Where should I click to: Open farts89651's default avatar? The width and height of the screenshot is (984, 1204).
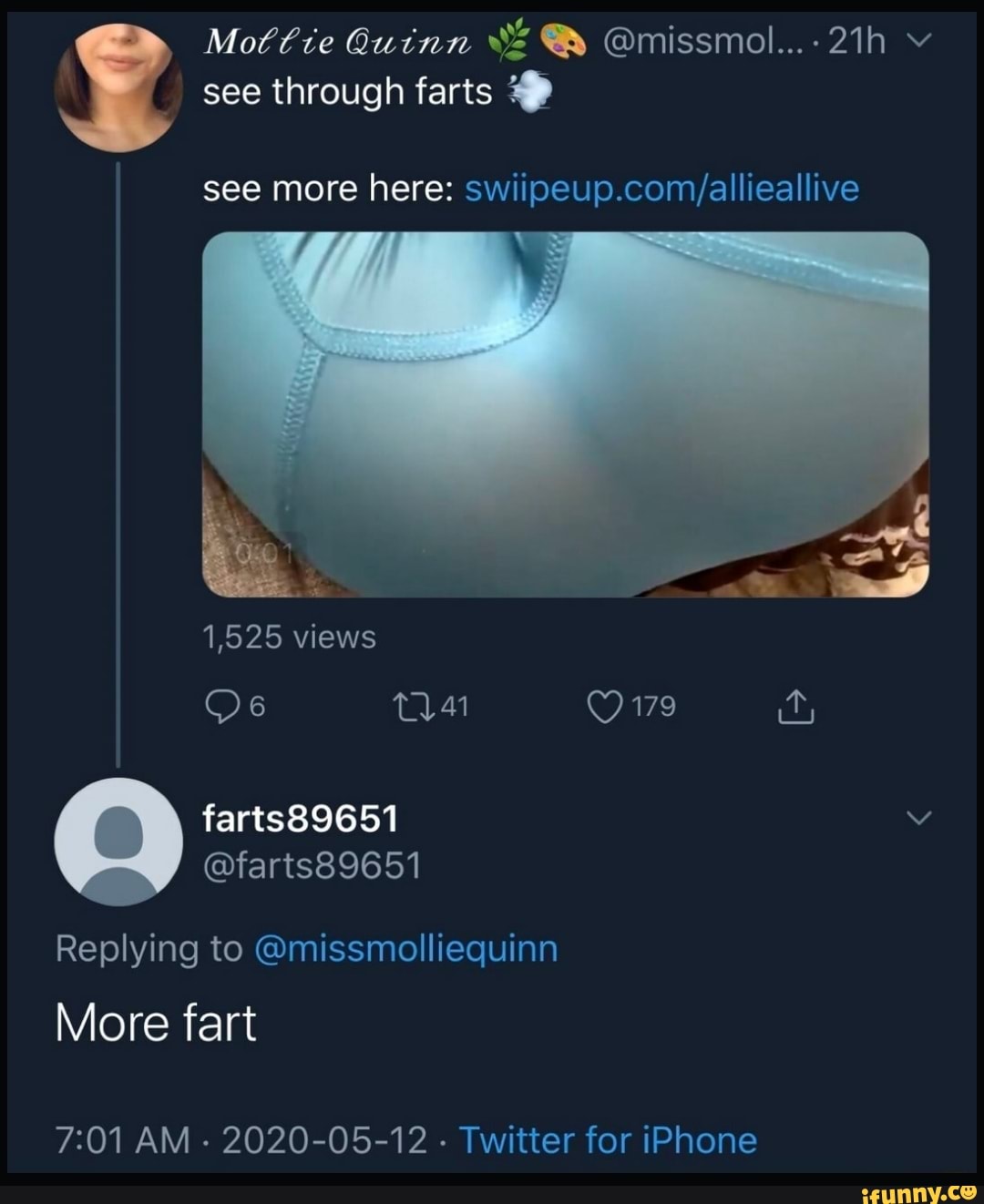click(118, 842)
